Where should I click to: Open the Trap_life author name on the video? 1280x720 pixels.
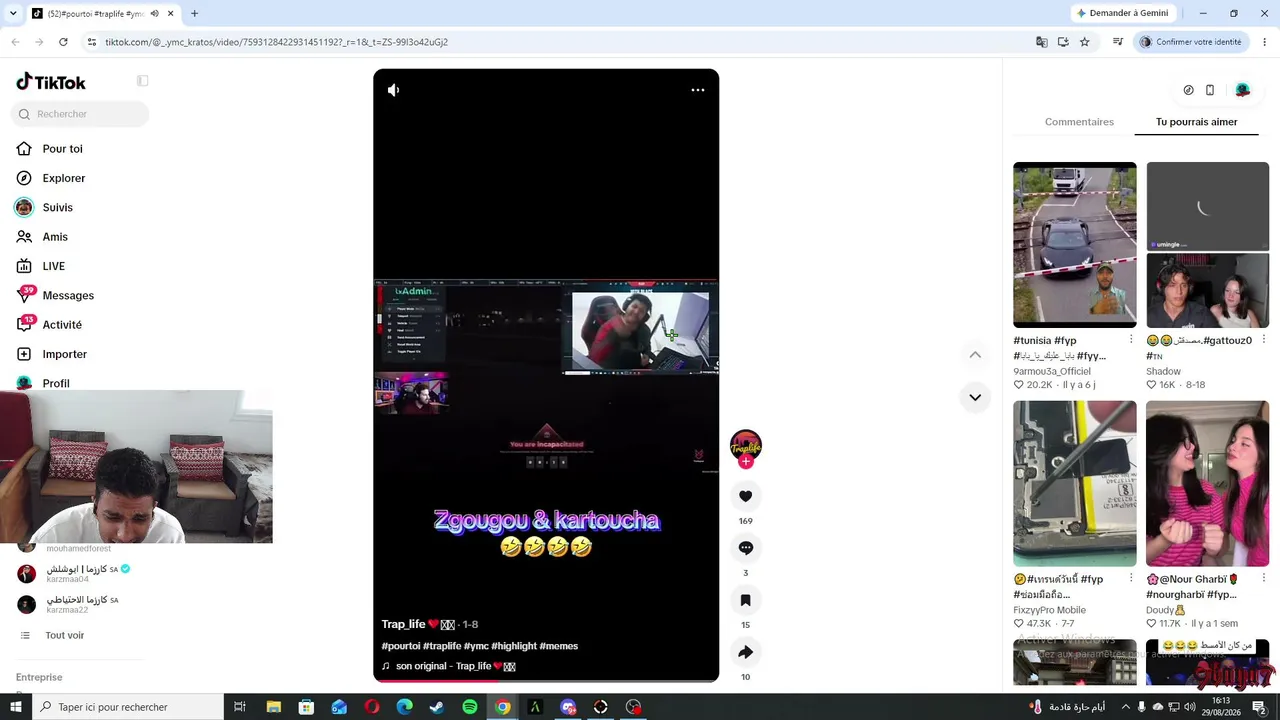[x=404, y=624]
